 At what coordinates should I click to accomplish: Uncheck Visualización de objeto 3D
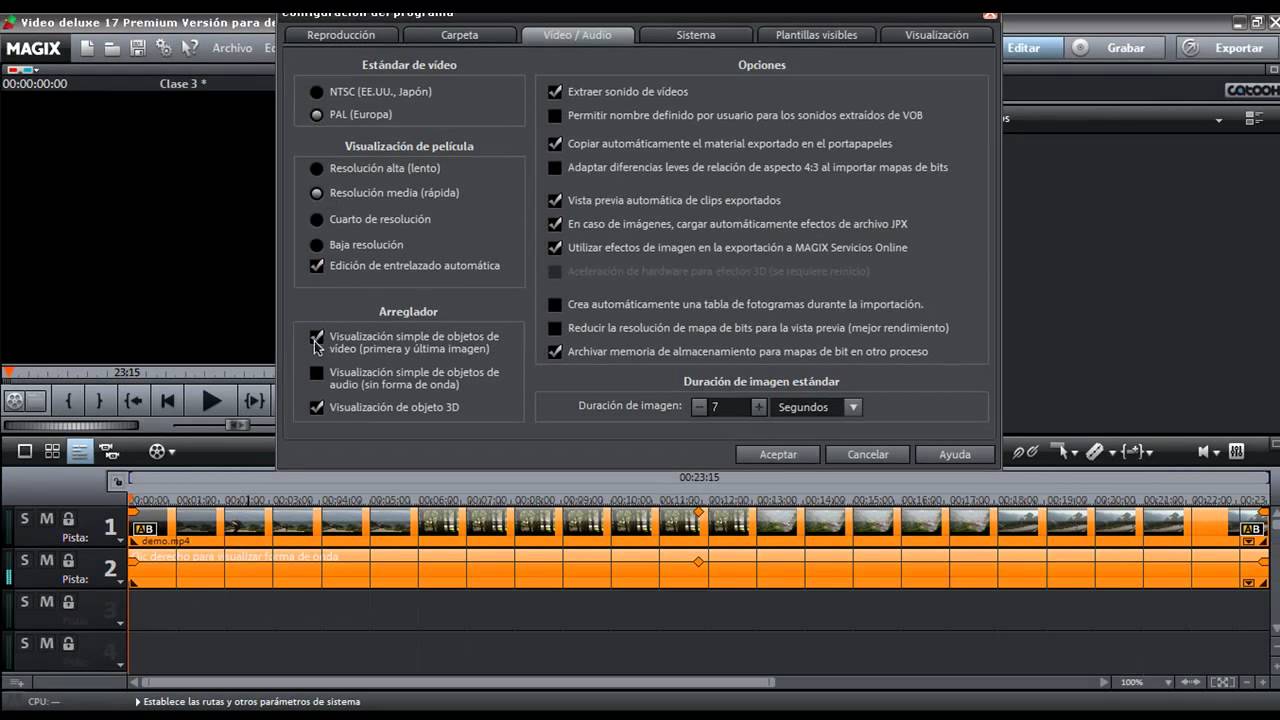click(x=317, y=408)
